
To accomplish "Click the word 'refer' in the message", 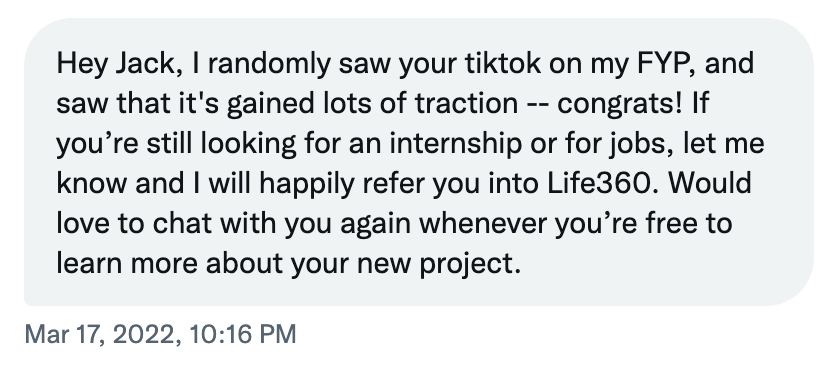I will [x=393, y=183].
